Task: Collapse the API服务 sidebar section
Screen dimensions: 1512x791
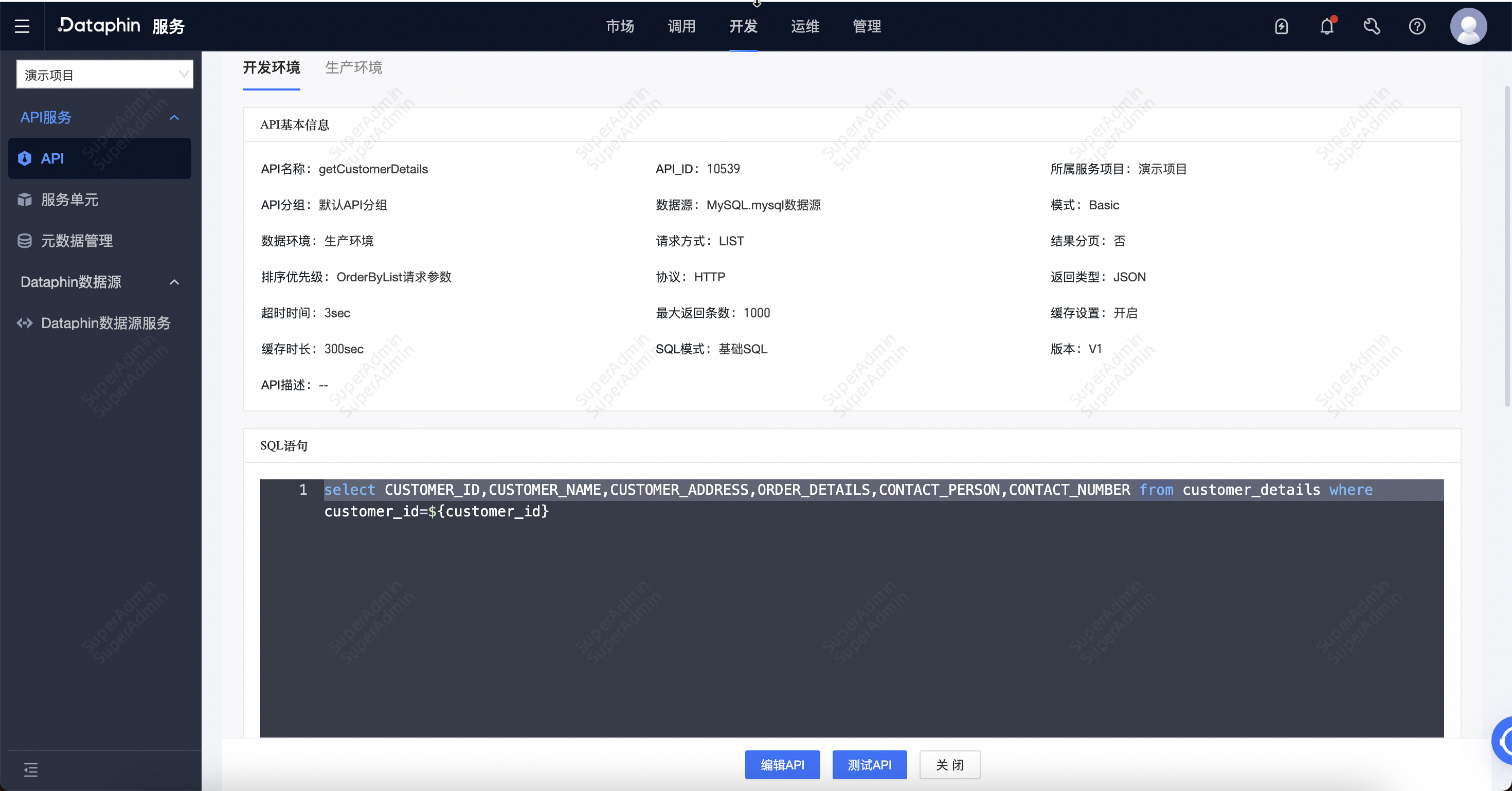Action: point(174,118)
